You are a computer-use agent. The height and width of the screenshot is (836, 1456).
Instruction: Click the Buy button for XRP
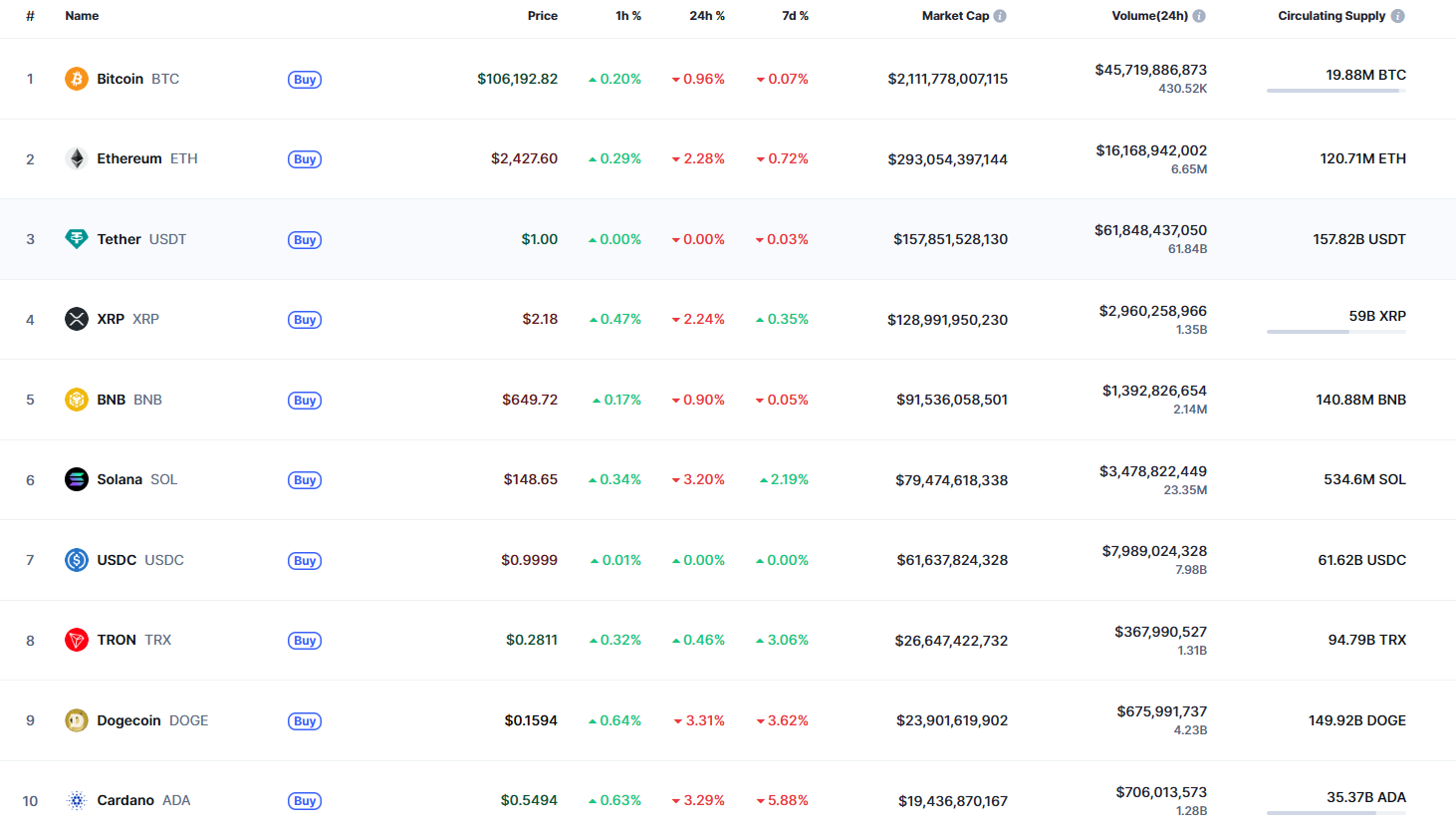(305, 320)
